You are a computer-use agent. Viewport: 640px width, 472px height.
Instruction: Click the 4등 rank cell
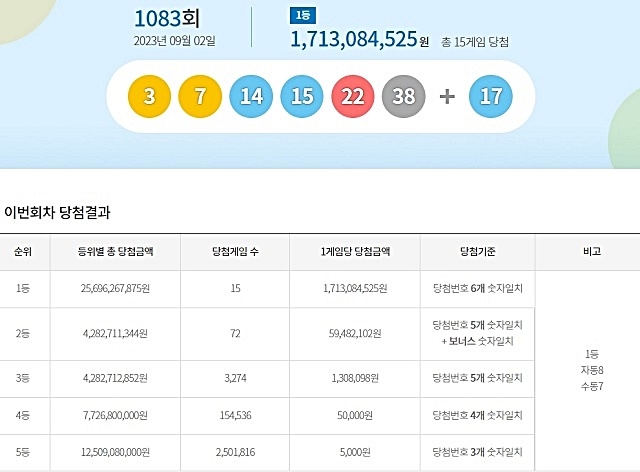point(23,416)
